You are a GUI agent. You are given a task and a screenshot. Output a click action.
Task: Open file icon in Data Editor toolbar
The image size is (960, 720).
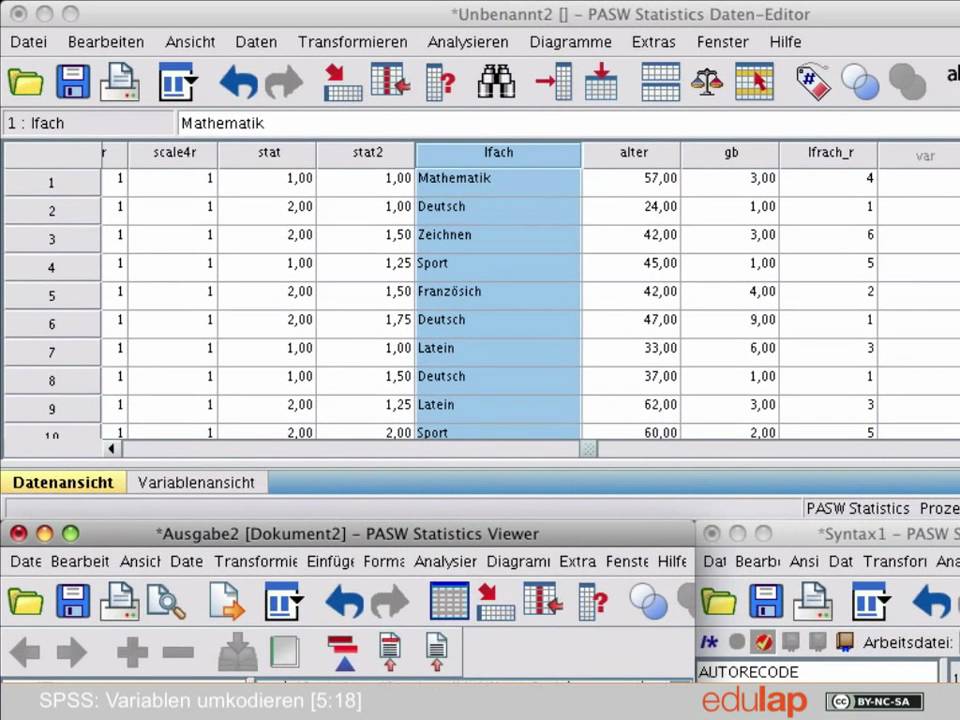pyautogui.click(x=26, y=82)
